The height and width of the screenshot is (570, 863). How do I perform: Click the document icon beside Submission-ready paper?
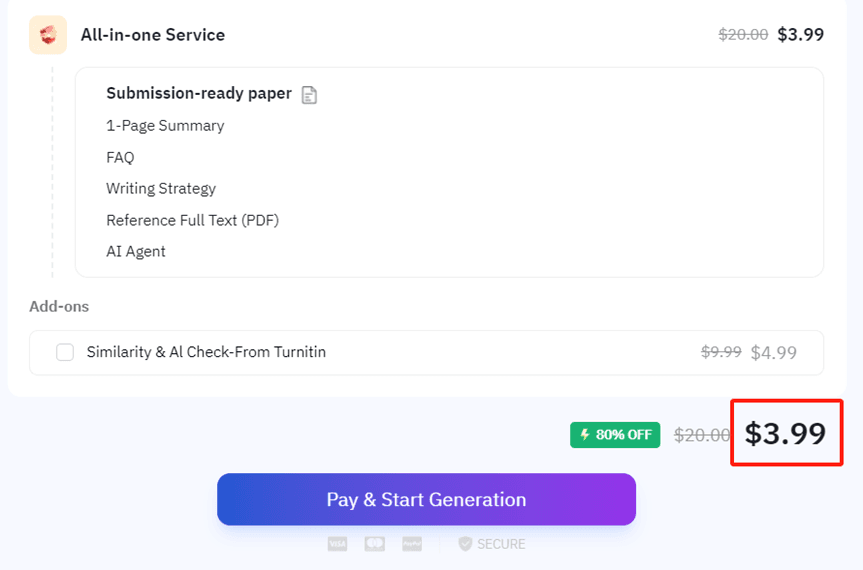point(309,95)
